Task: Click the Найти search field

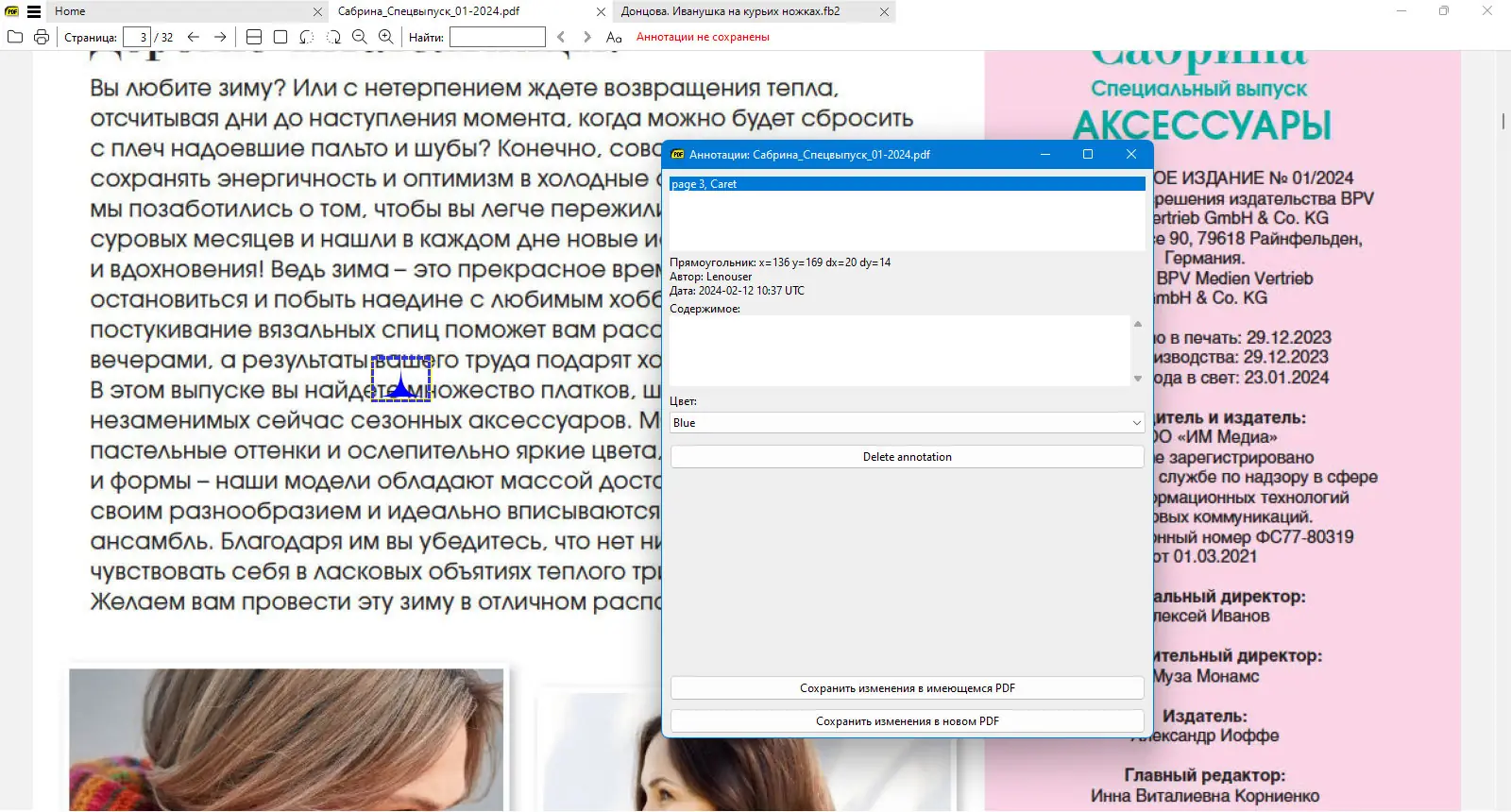Action: 498,37
